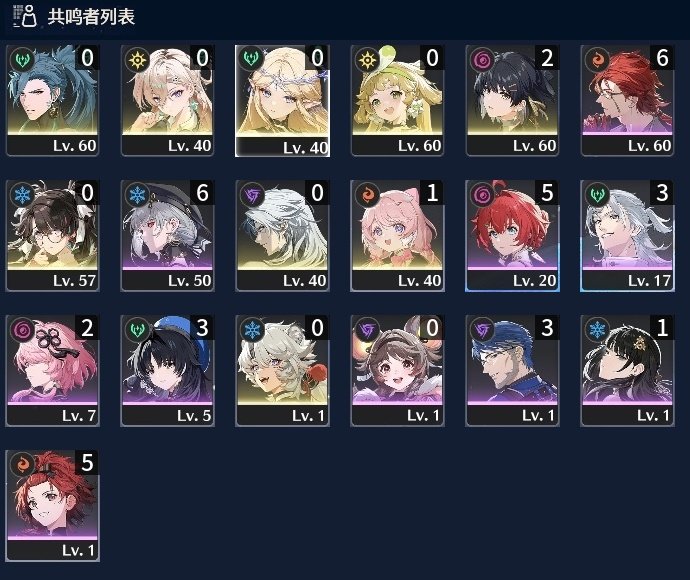Image resolution: width=690 pixels, height=580 pixels.
Task: Click the resonator list header icon
Action: (25, 16)
